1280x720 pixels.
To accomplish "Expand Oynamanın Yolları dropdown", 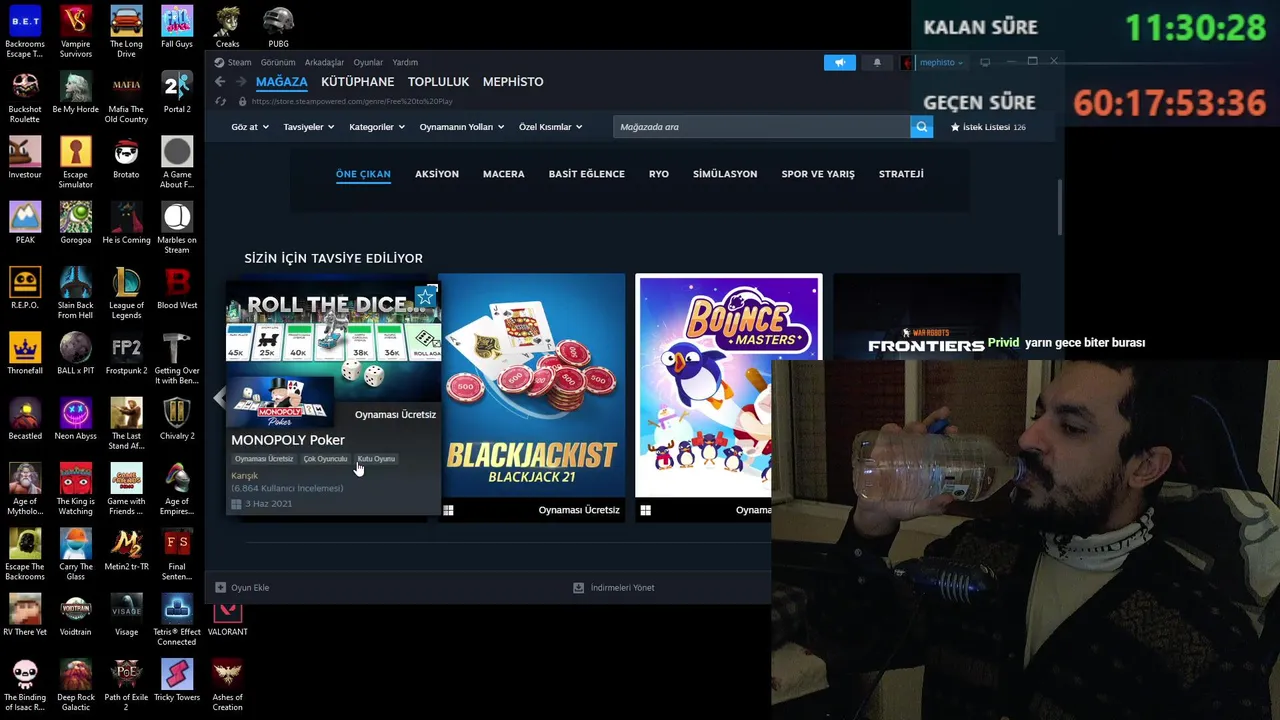I will (x=462, y=127).
